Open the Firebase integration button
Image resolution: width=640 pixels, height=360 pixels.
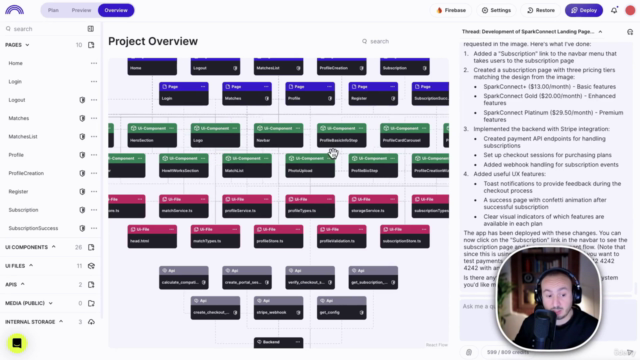(451, 10)
